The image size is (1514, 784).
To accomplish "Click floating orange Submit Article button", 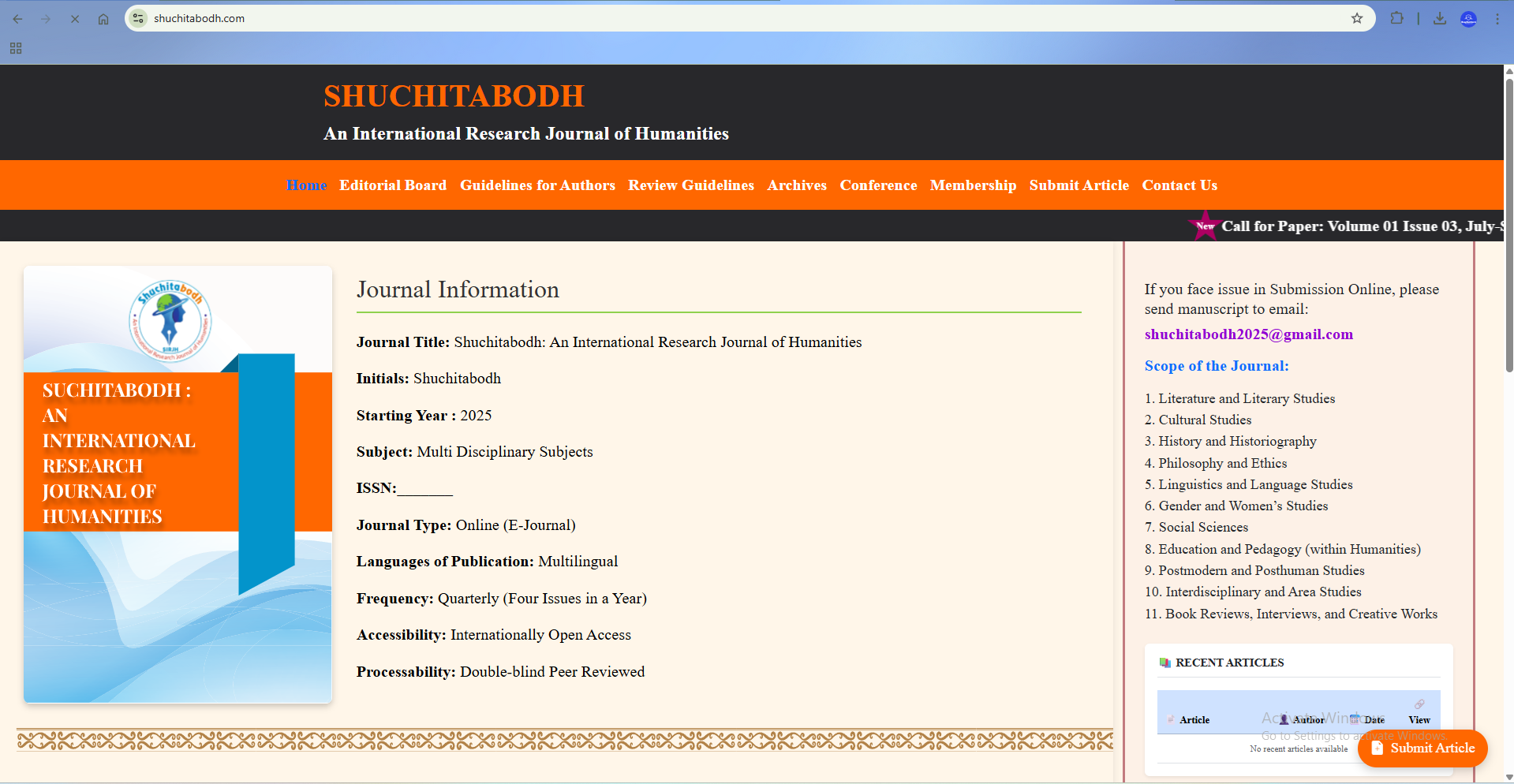I will [x=1422, y=748].
